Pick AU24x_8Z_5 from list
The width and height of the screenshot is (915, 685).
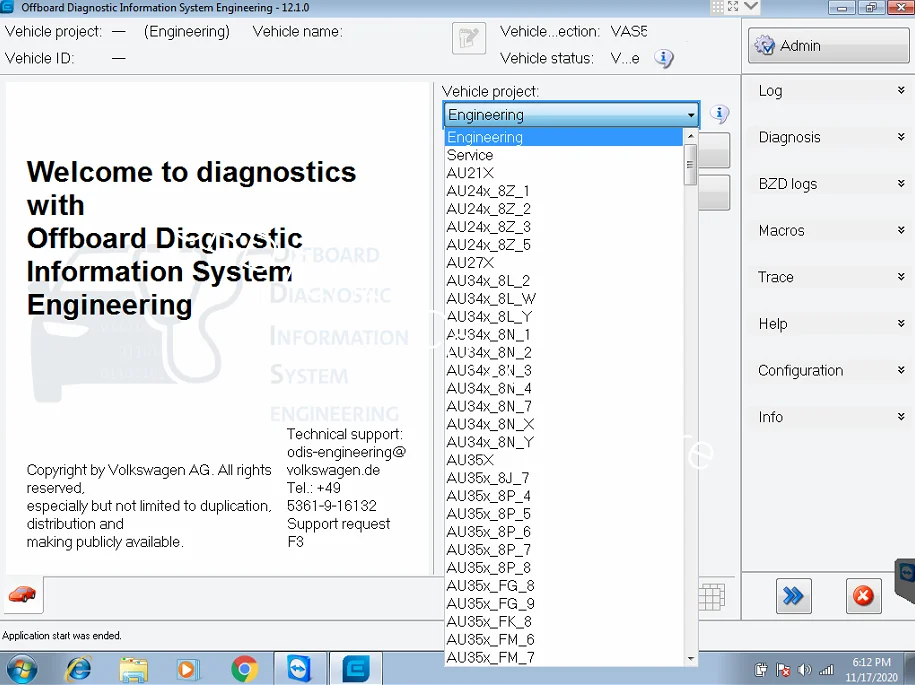tap(564, 244)
